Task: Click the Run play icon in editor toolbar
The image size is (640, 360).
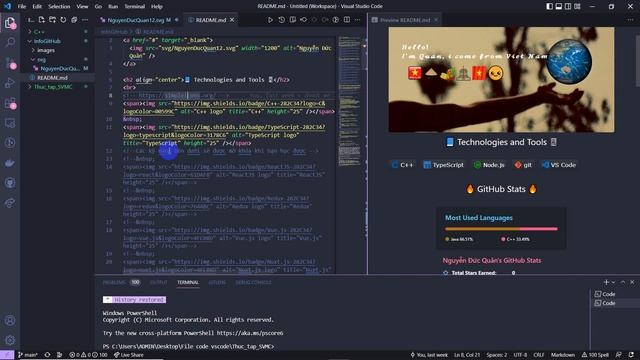Action: 270,20
